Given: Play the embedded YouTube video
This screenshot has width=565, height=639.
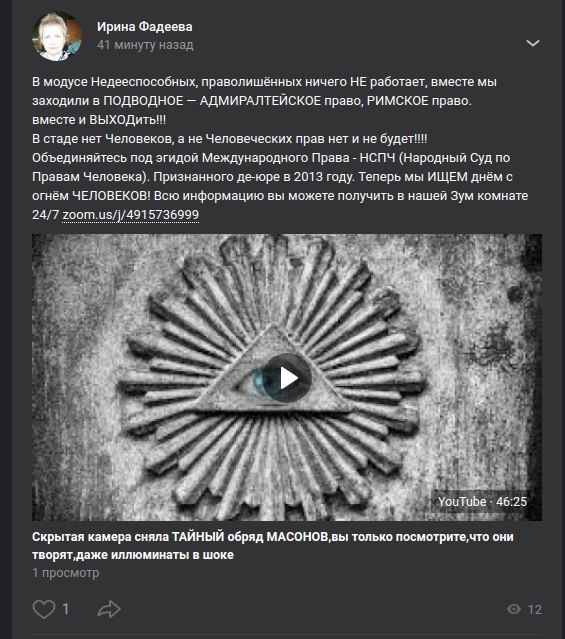Looking at the screenshot, I should [x=287, y=378].
